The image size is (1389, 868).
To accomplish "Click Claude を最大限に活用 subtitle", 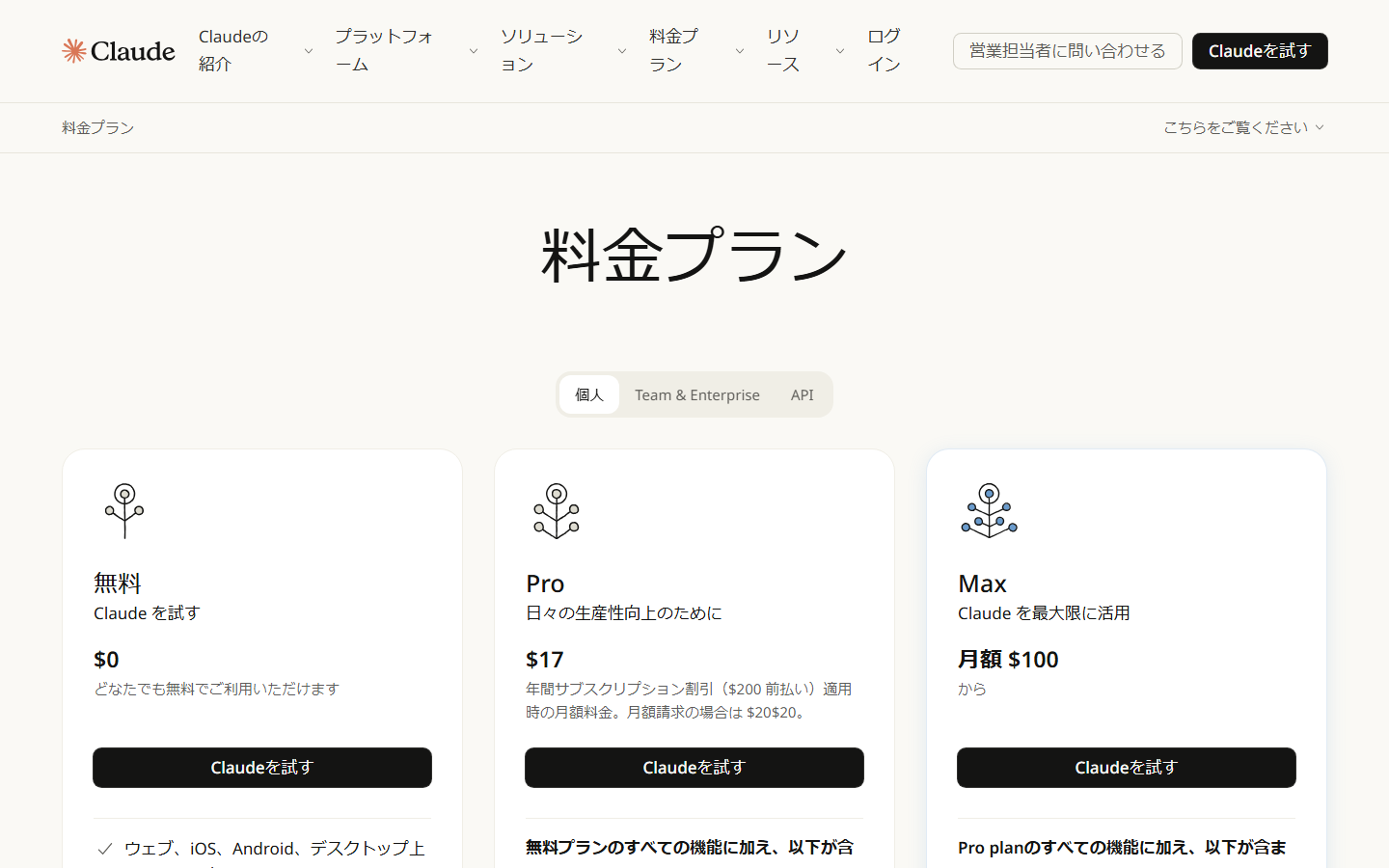I will [x=1044, y=613].
